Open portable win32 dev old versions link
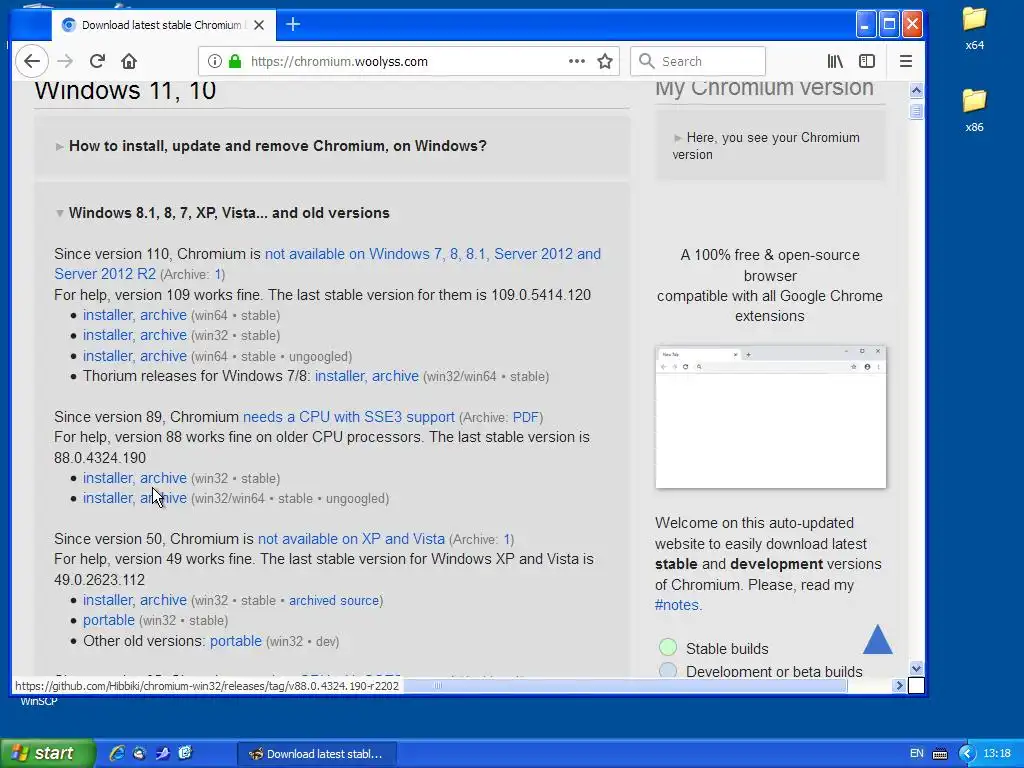 236,641
